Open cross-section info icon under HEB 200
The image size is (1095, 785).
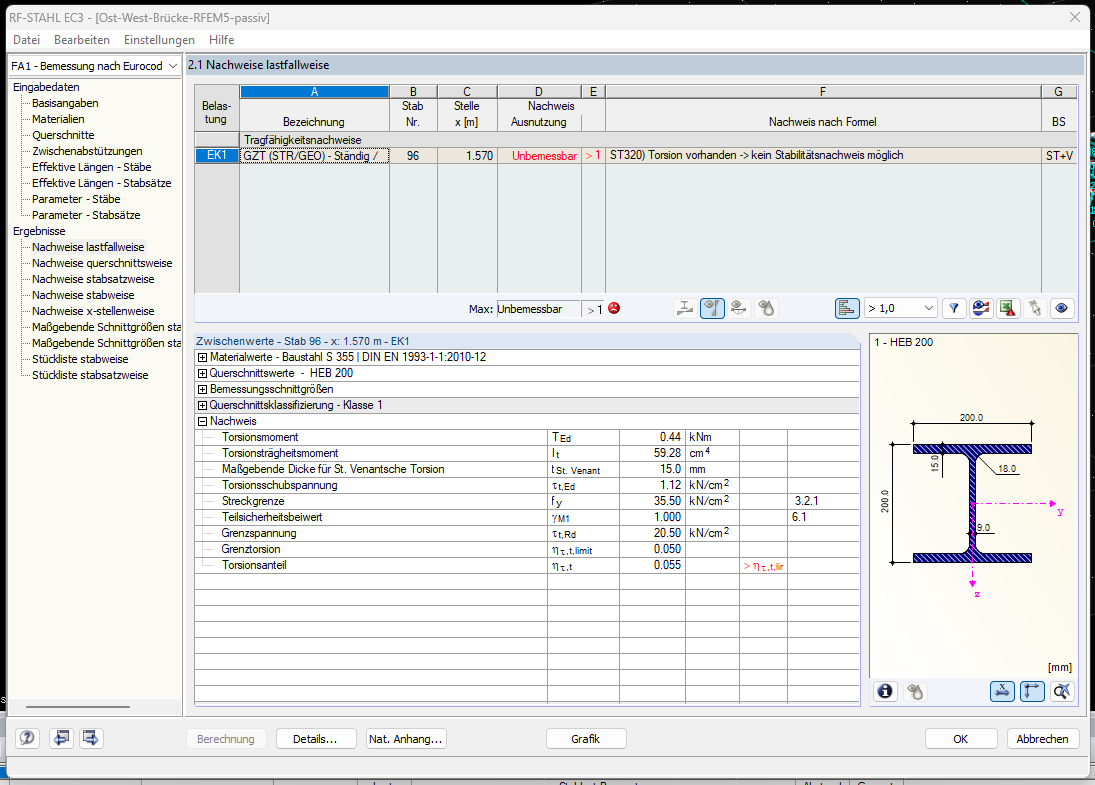coord(885,691)
